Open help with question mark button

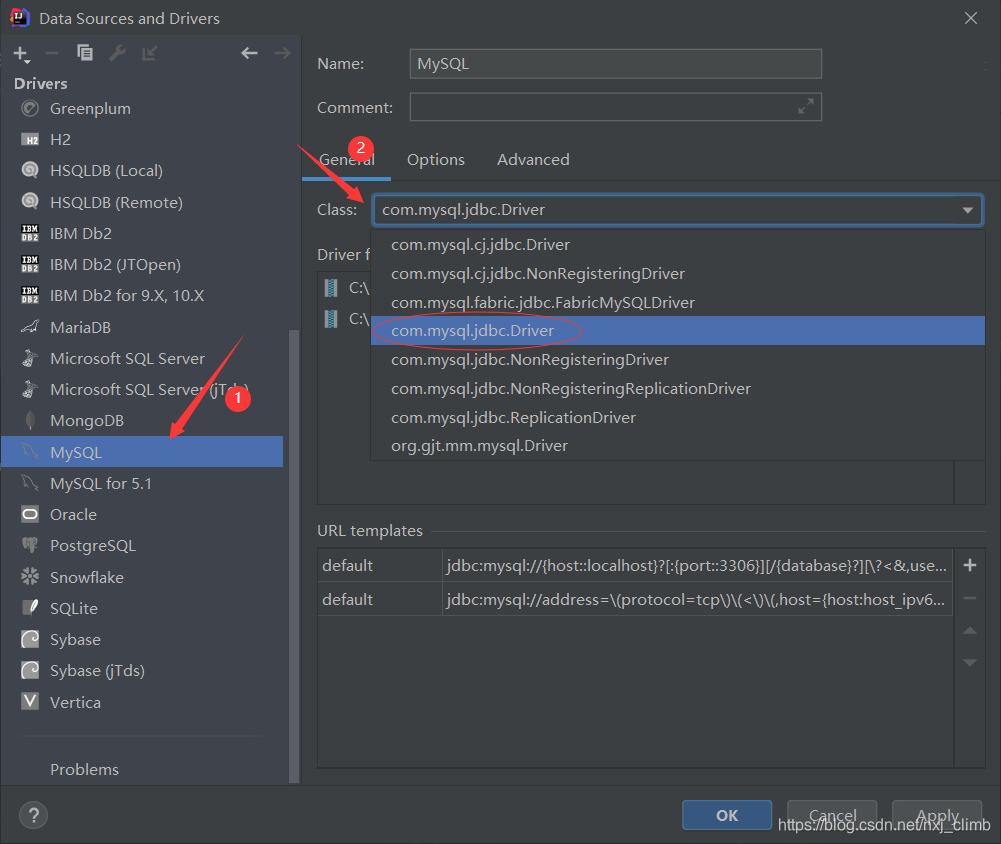[33, 815]
